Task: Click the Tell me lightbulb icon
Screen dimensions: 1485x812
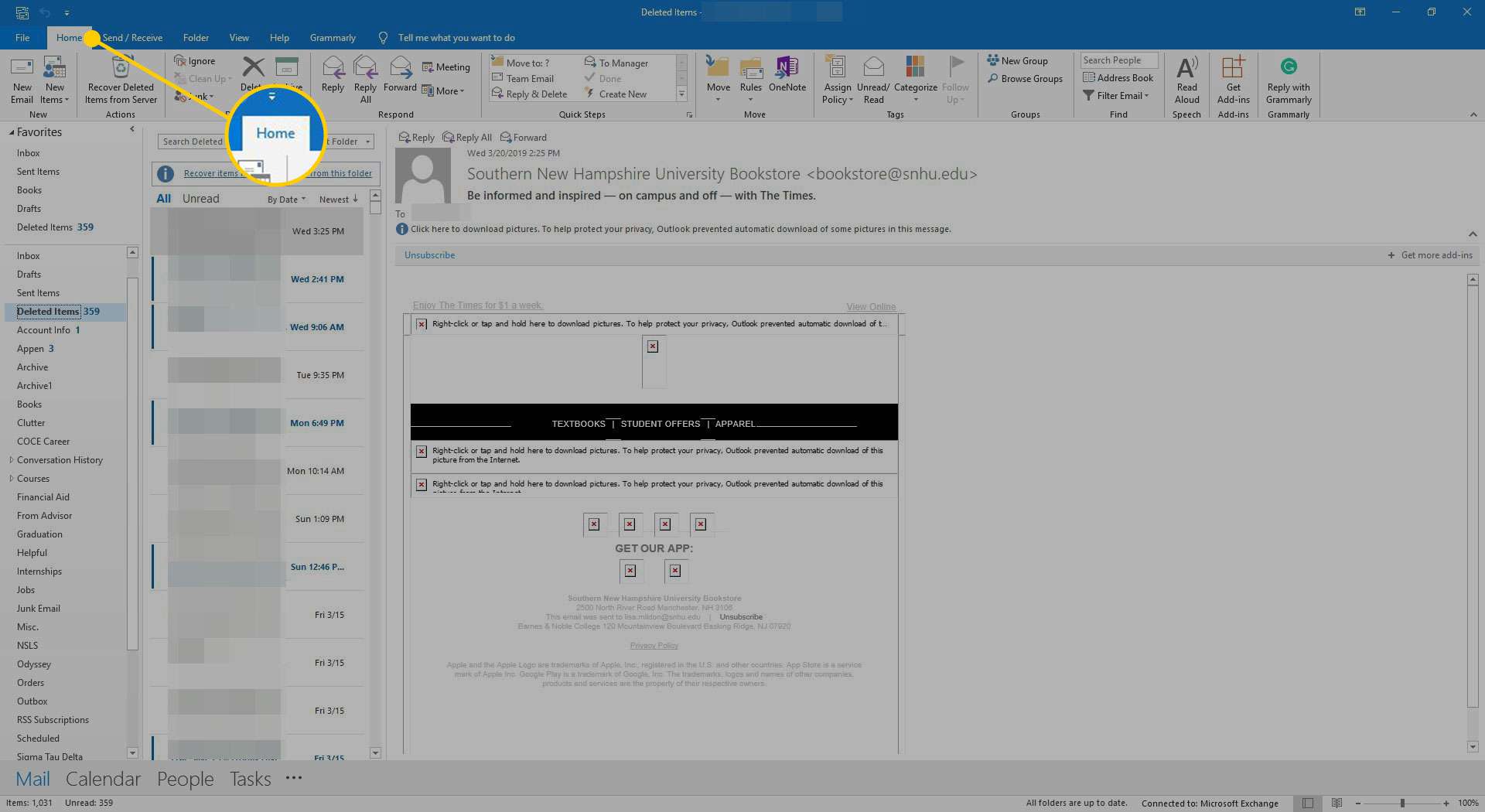Action: coord(383,37)
